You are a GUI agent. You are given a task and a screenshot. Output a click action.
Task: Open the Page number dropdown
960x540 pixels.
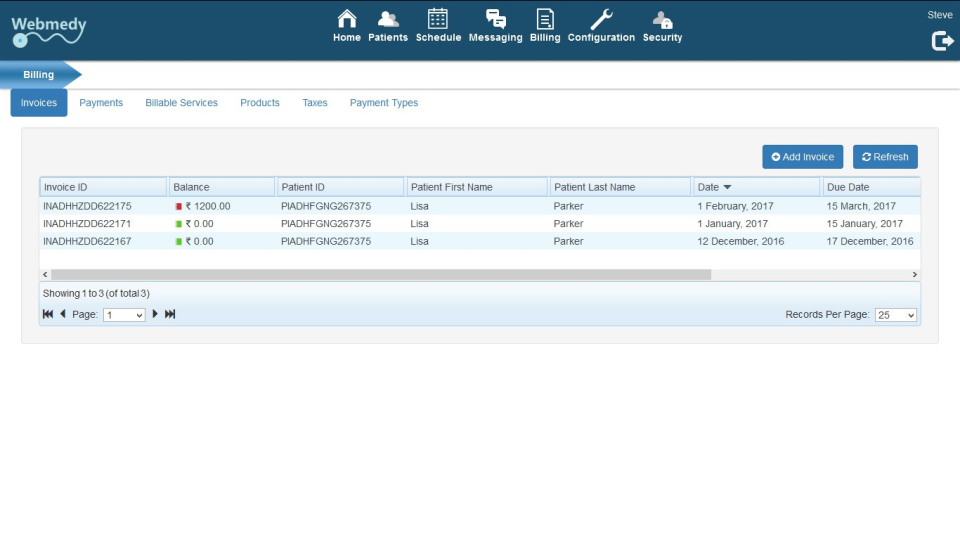(x=124, y=315)
